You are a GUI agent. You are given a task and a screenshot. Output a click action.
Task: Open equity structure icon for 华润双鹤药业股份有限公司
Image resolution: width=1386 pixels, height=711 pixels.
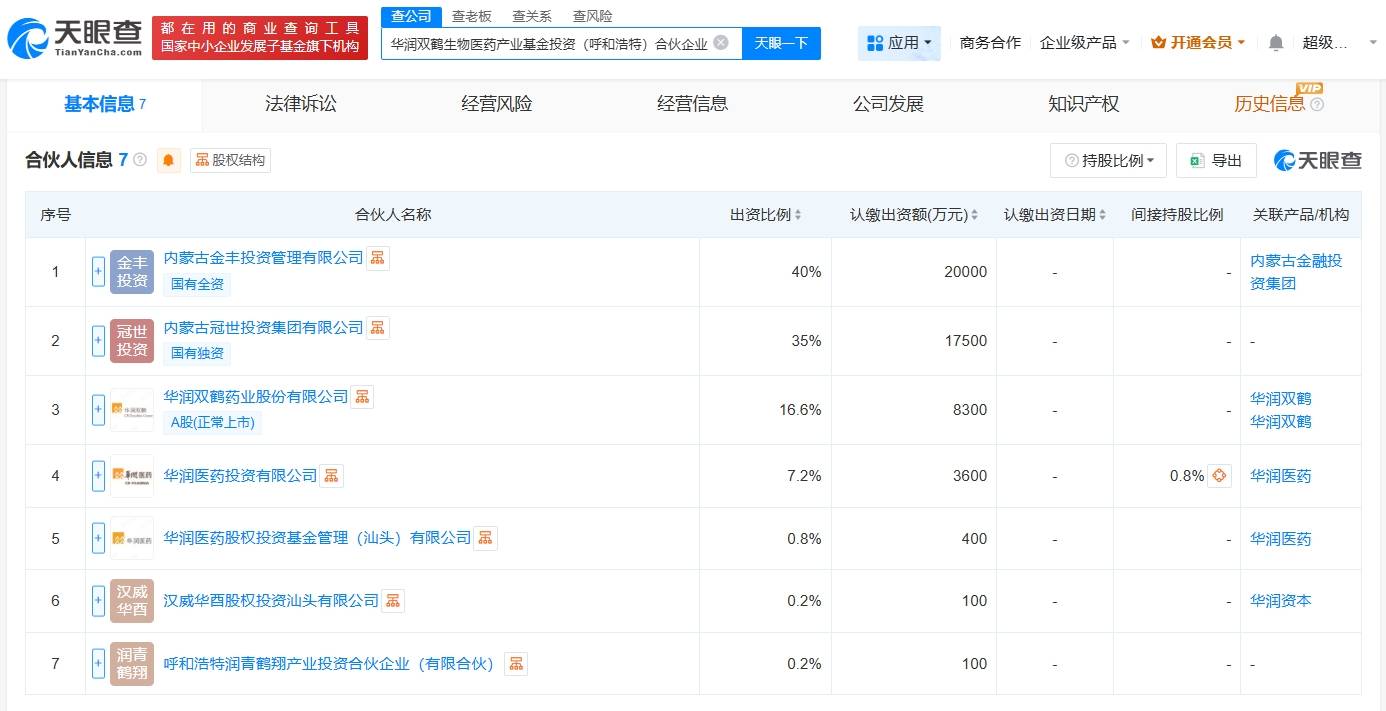pyautogui.click(x=362, y=396)
